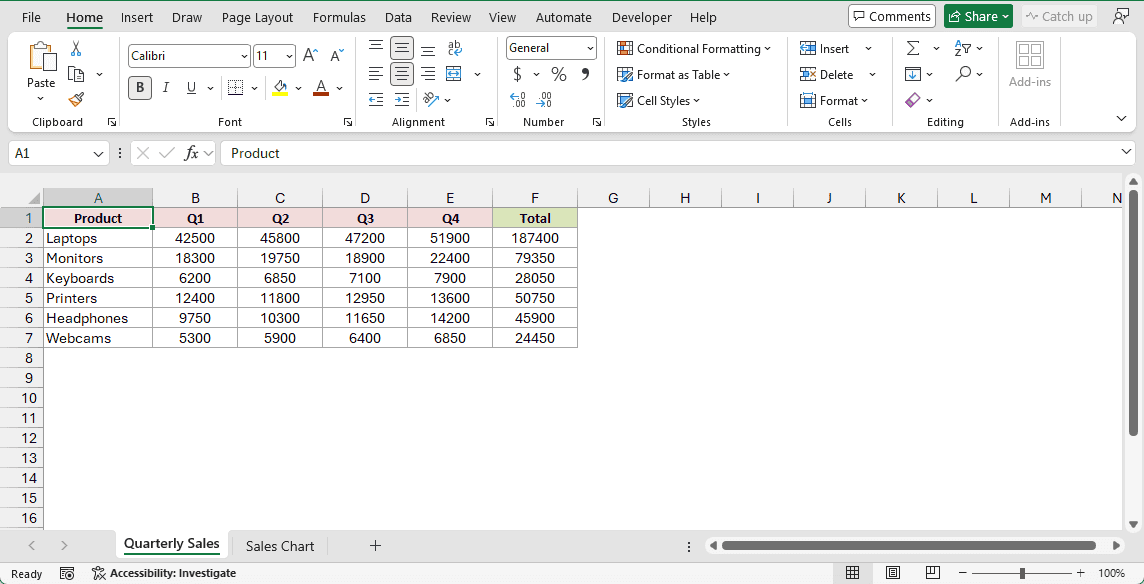
Task: Select the column F header
Action: tap(535, 198)
